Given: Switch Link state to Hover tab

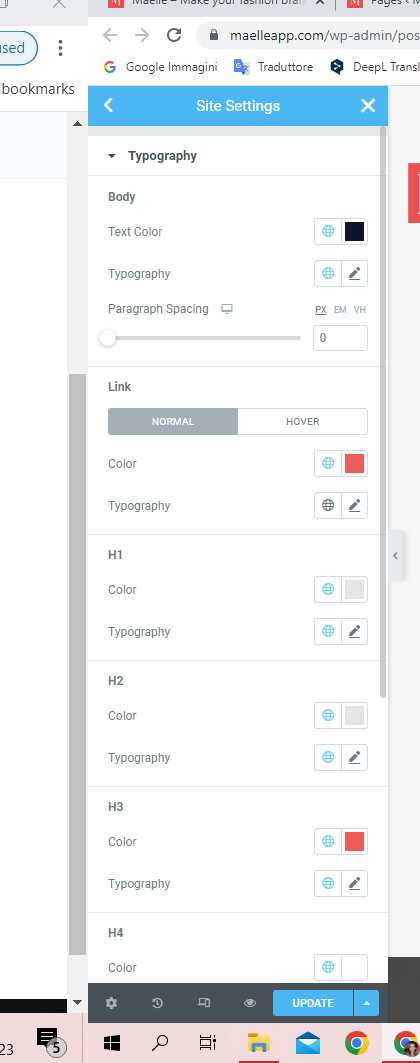Looking at the screenshot, I should tap(303, 422).
